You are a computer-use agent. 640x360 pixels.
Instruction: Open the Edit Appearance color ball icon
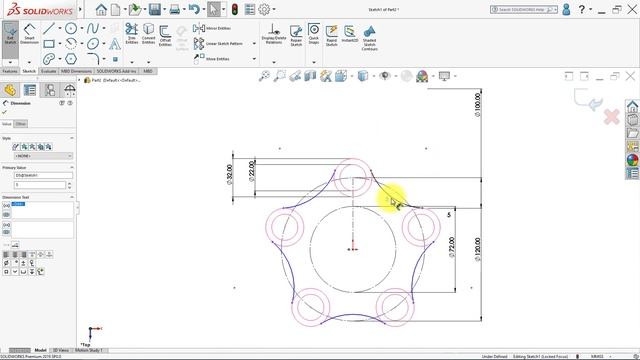coord(422,76)
